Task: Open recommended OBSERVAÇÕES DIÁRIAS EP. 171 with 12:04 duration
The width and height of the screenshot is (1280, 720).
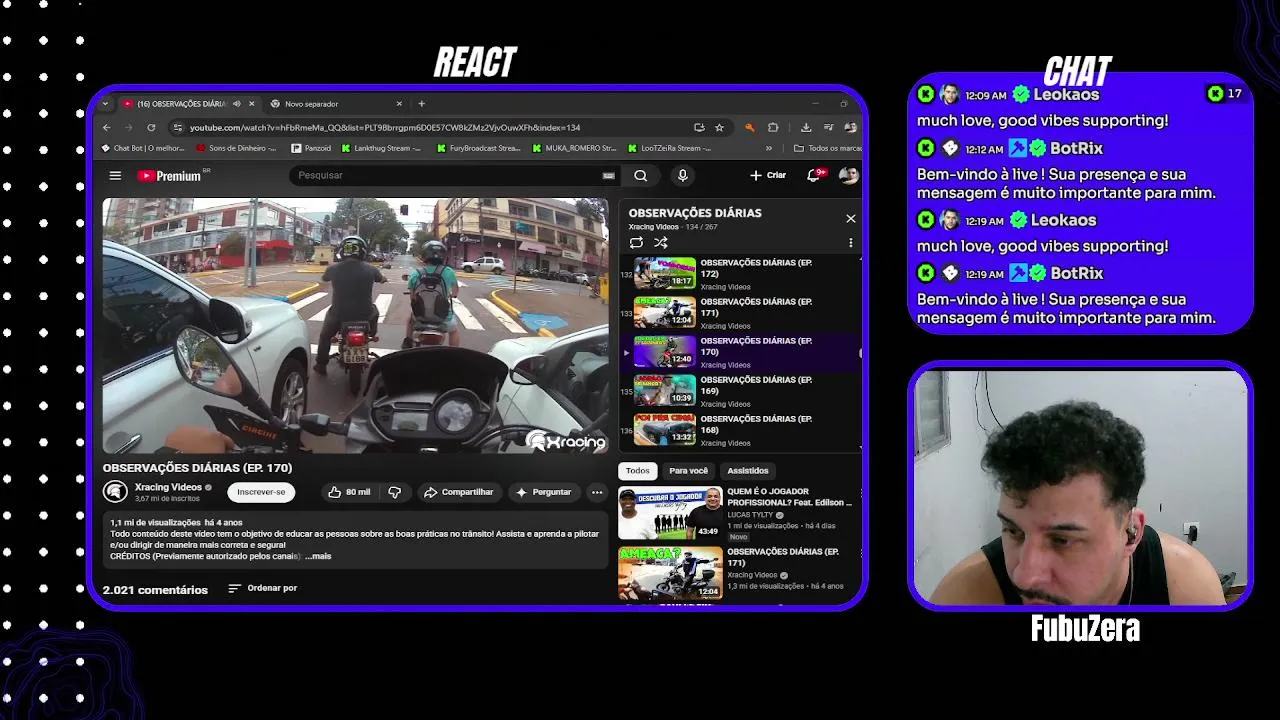Action: [737, 572]
